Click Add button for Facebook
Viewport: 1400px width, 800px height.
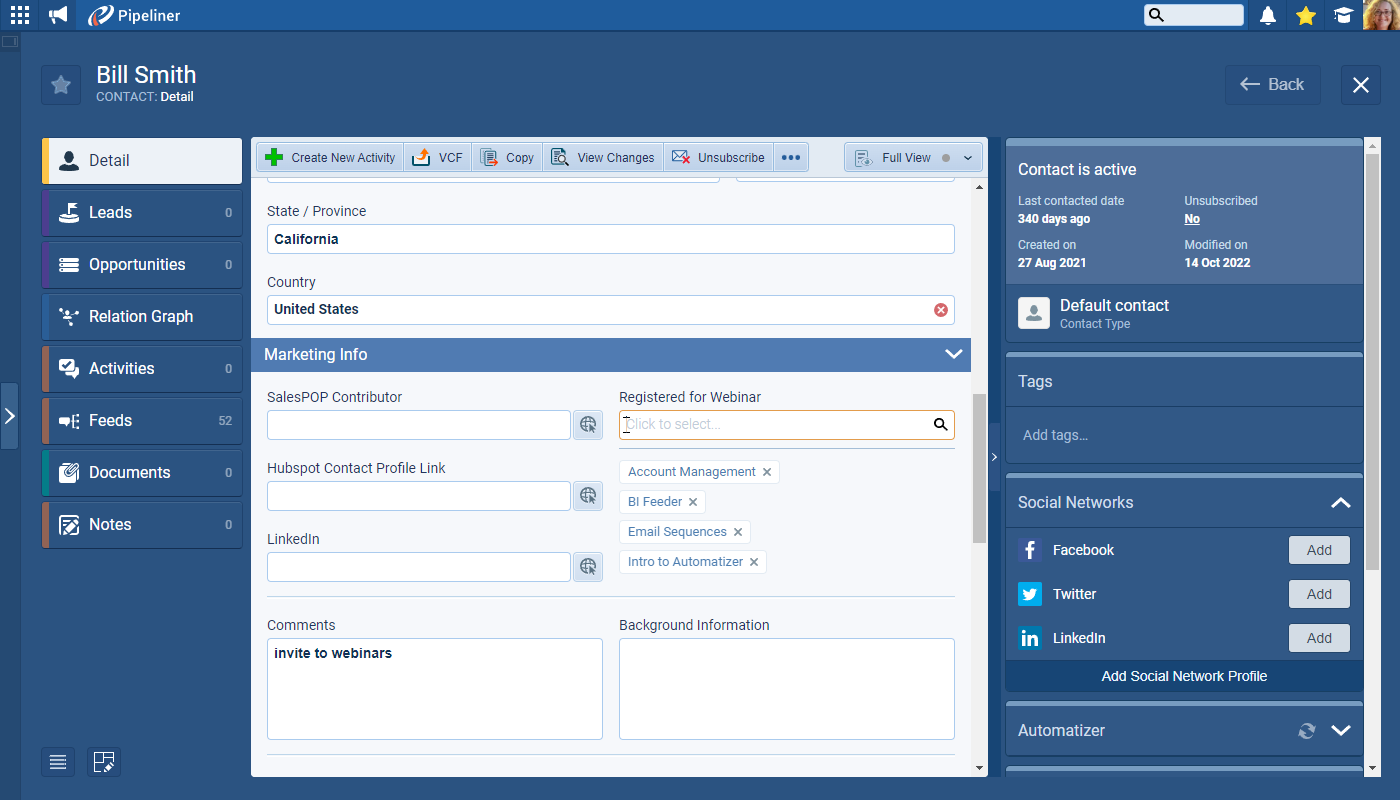pyautogui.click(x=1319, y=550)
